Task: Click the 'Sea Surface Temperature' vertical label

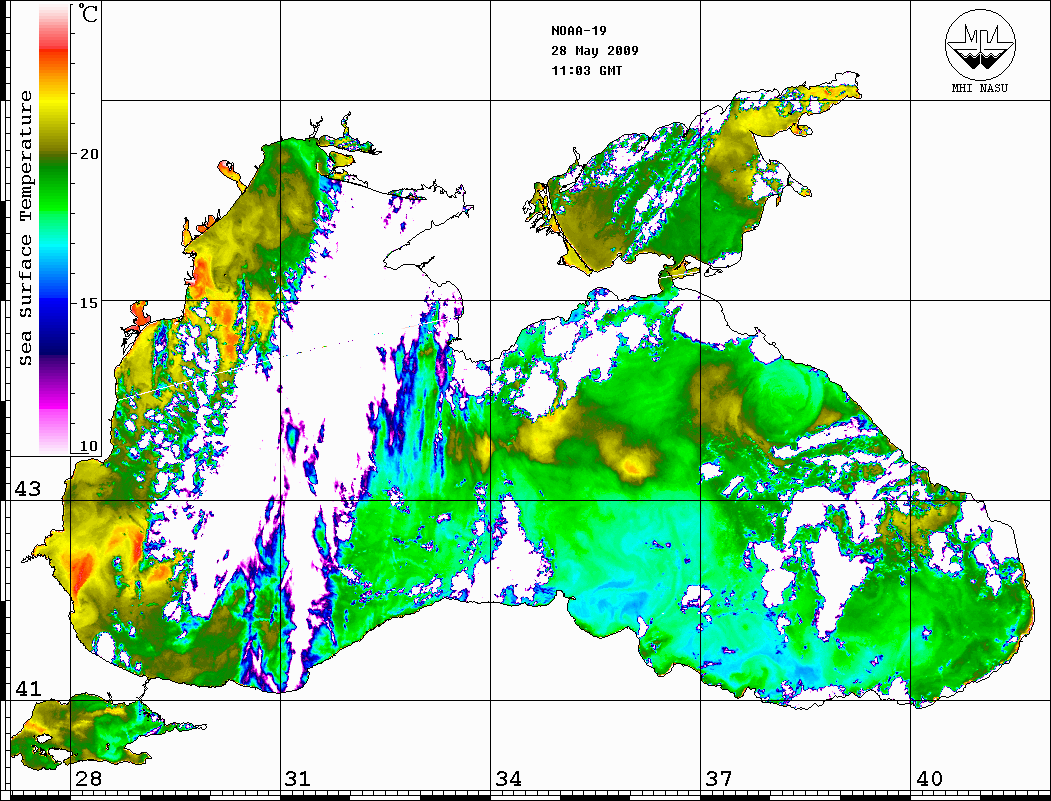Action: pyautogui.click(x=26, y=228)
